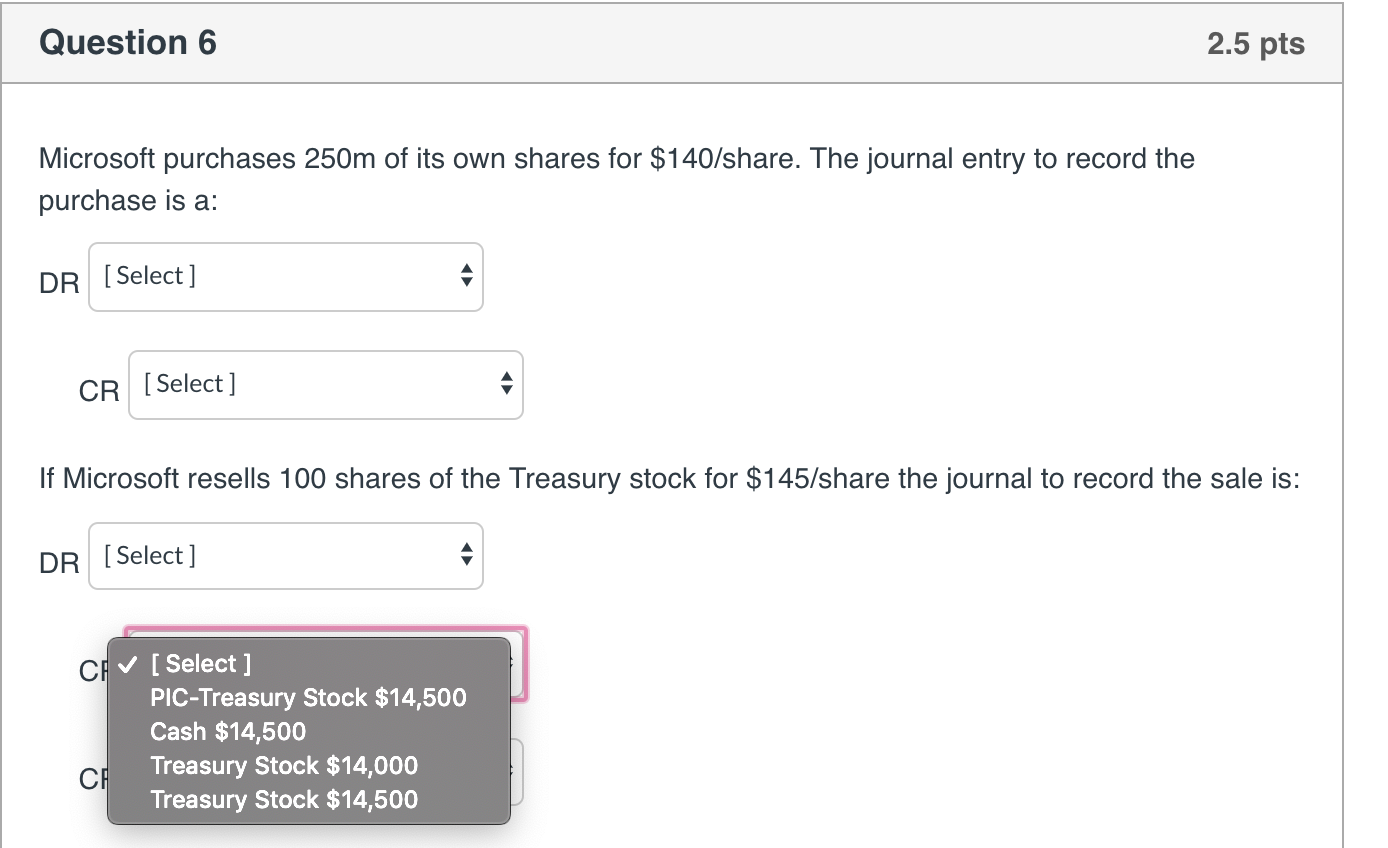Select the [ Select ] placeholder option

tap(200, 663)
